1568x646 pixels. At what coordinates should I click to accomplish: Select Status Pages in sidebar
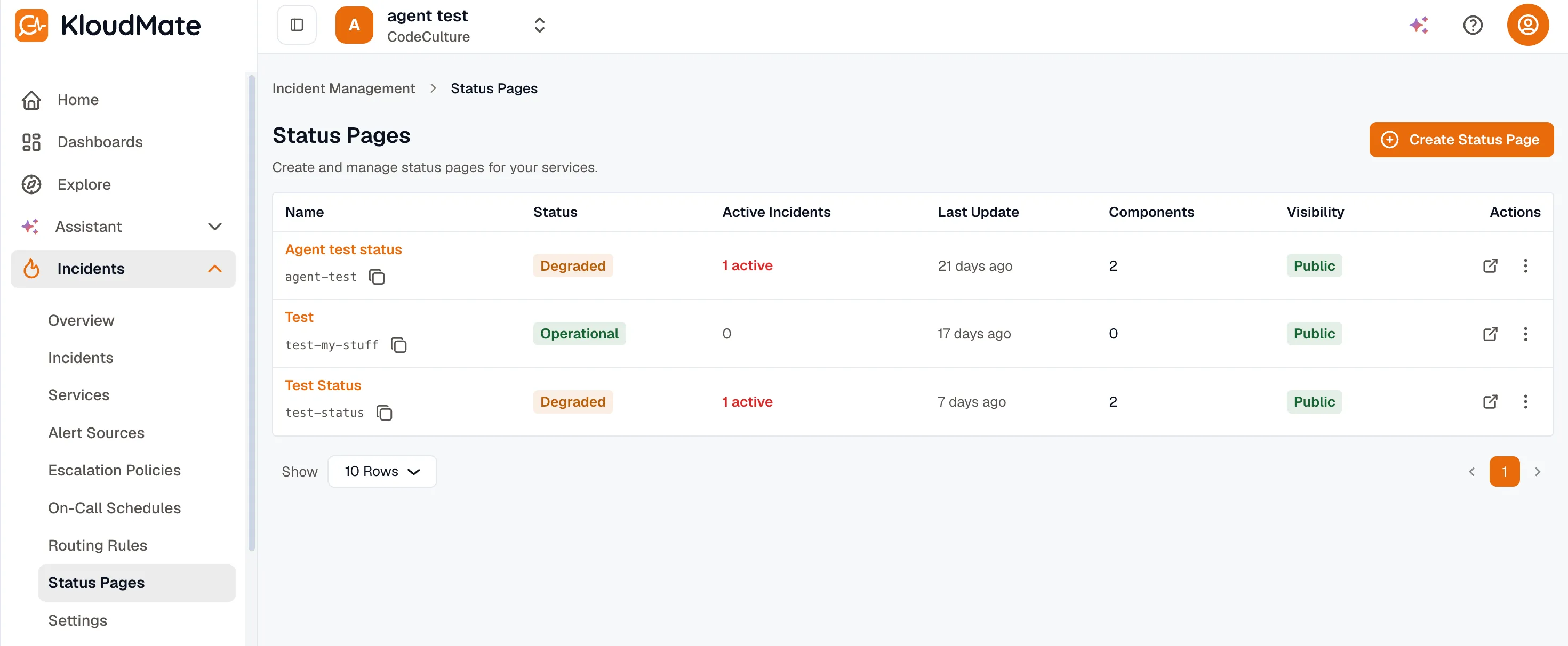point(137,583)
